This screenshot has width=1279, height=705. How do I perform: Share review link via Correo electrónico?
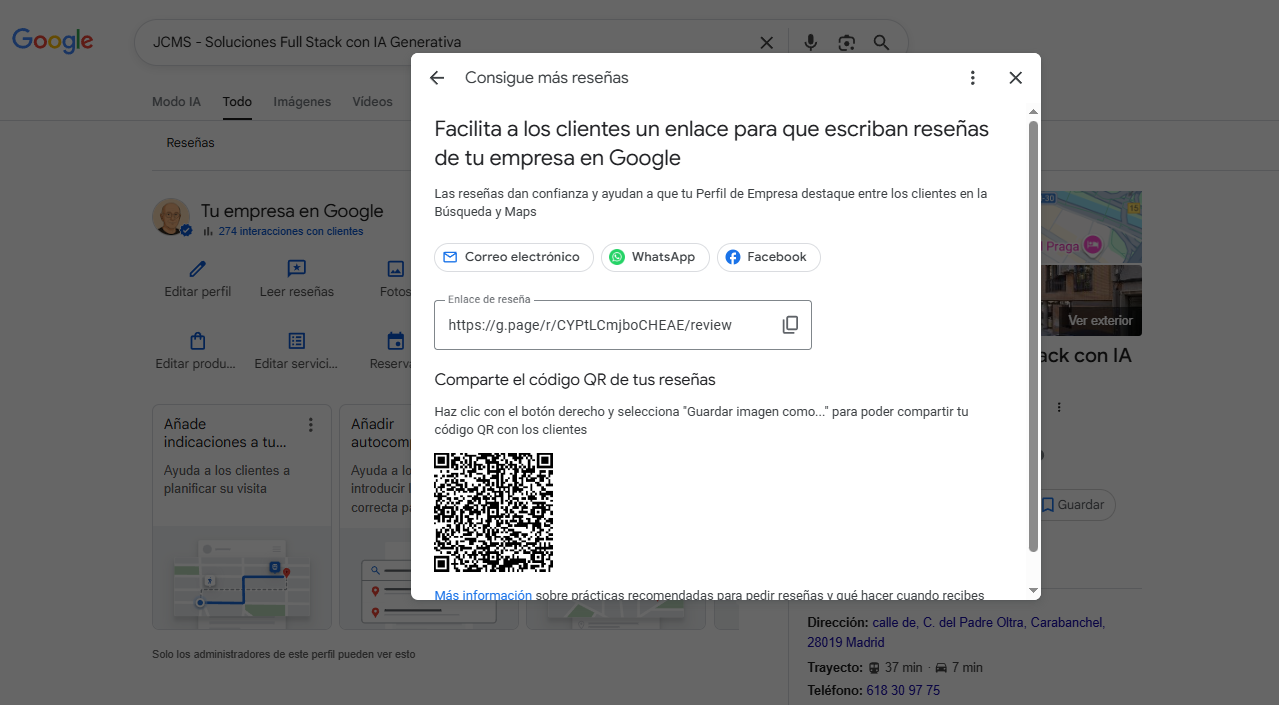[512, 257]
